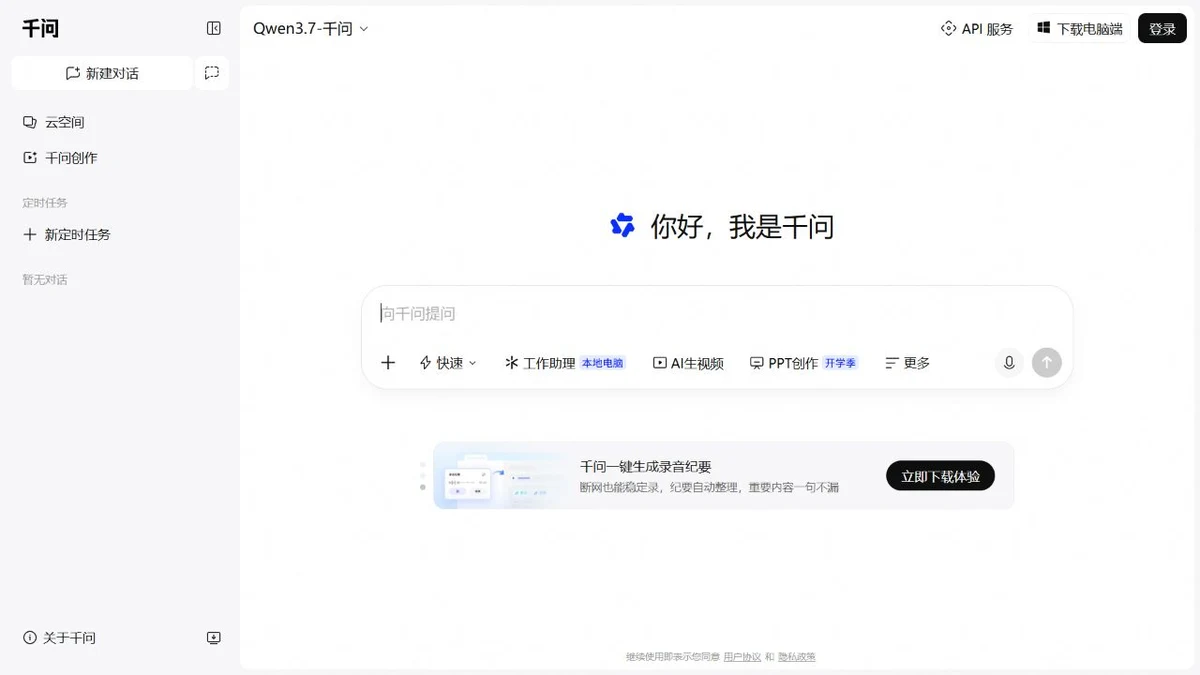This screenshot has width=1200, height=675.
Task: Add a new scheduled task 新定时任务
Action: 66,235
